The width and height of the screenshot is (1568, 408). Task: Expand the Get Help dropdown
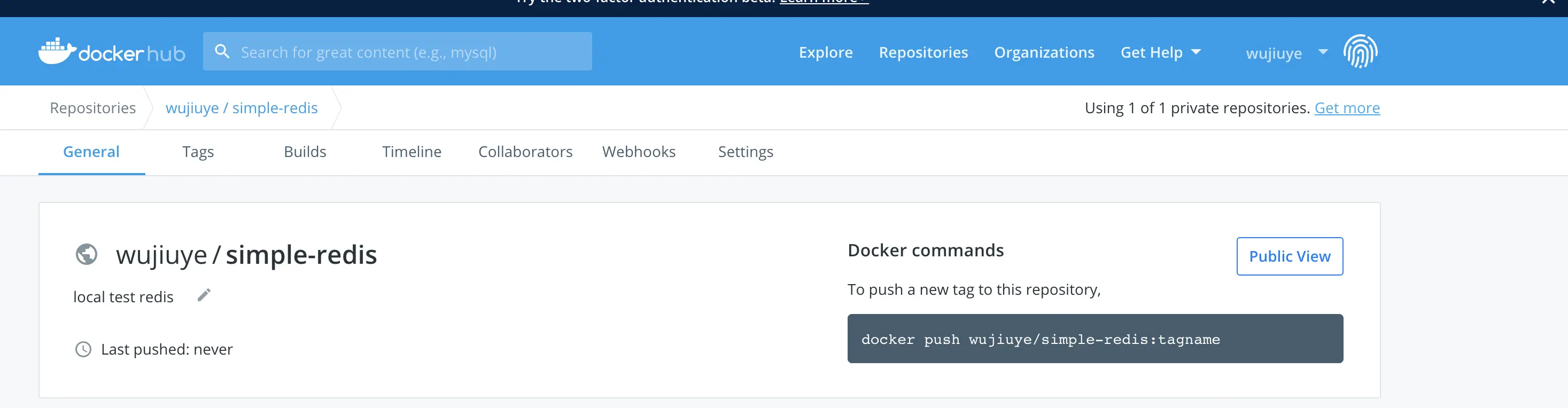(x=1160, y=53)
